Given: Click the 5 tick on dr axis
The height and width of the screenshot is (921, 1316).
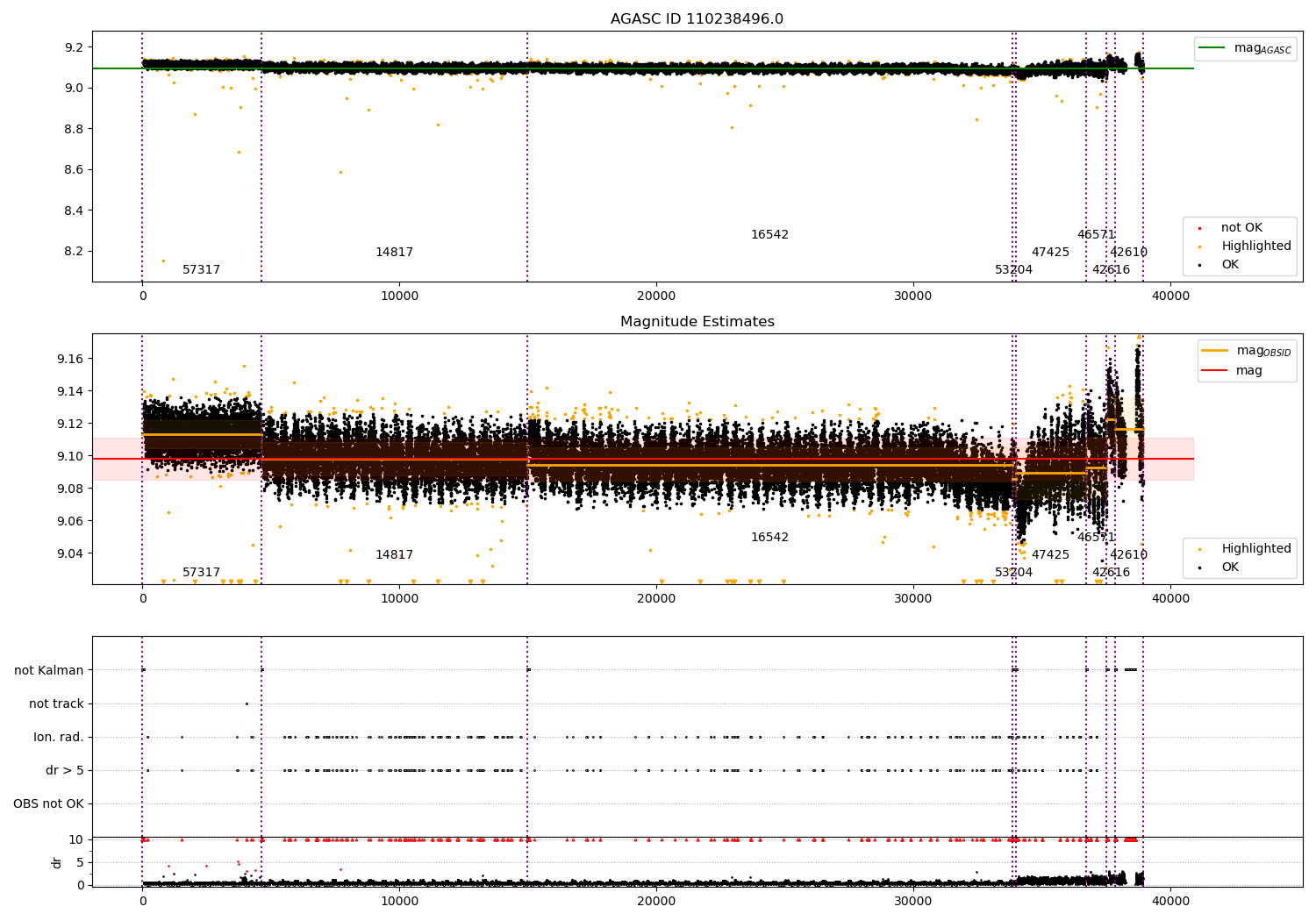Looking at the screenshot, I should (80, 862).
